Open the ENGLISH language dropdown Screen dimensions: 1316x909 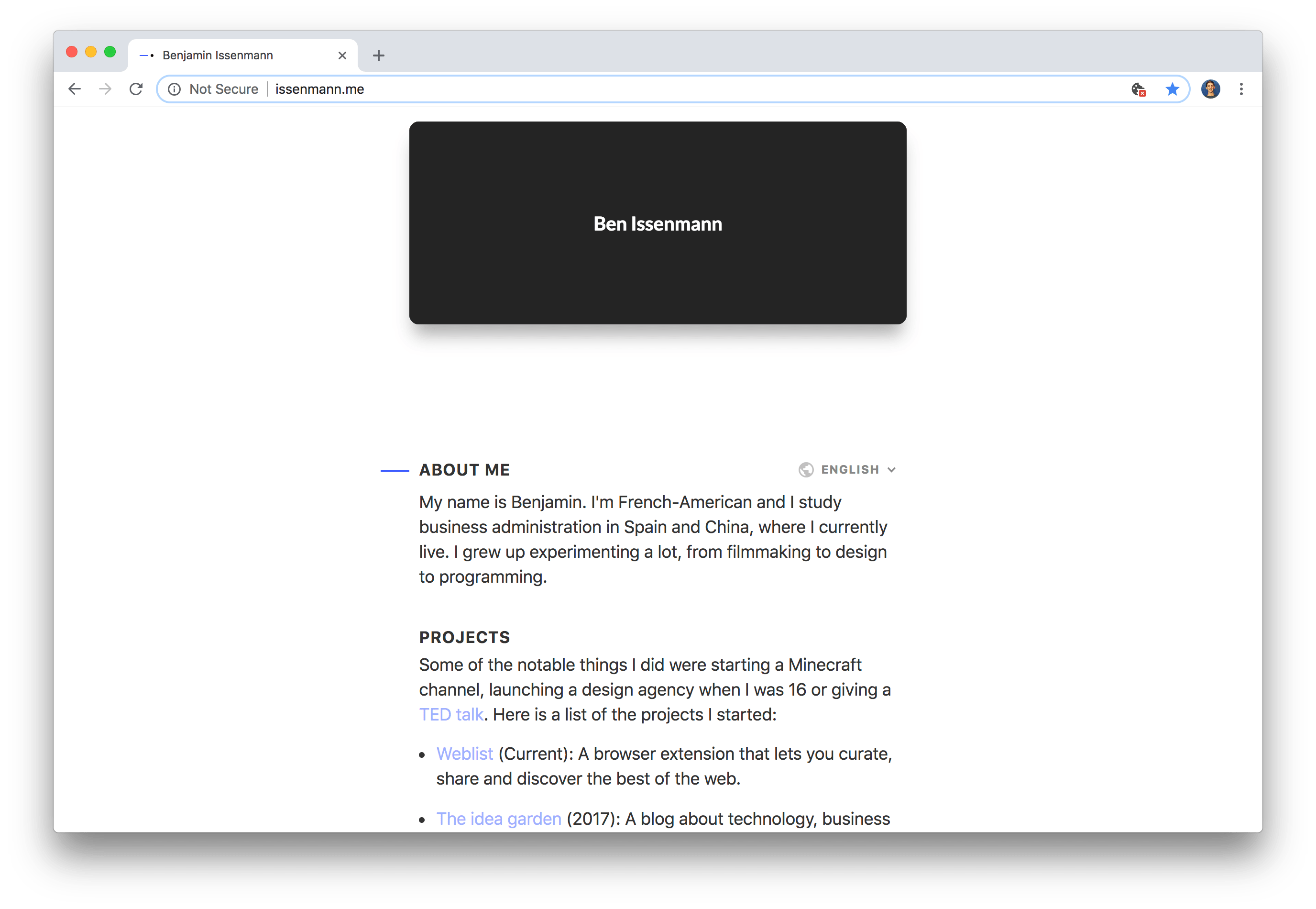[847, 470]
